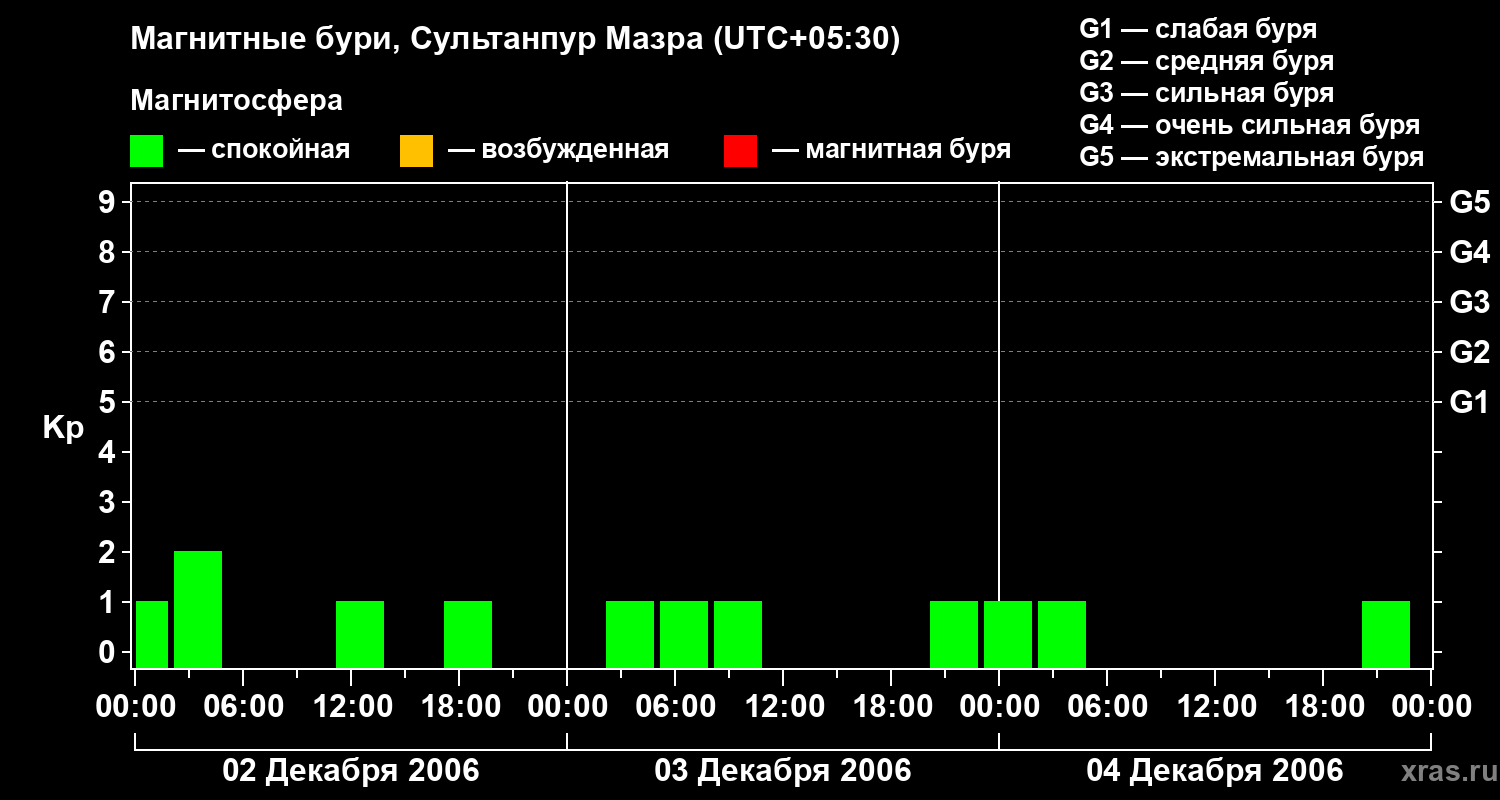
Task: Click the orange 'возбужденная' legend swatch
Action: click(x=416, y=151)
